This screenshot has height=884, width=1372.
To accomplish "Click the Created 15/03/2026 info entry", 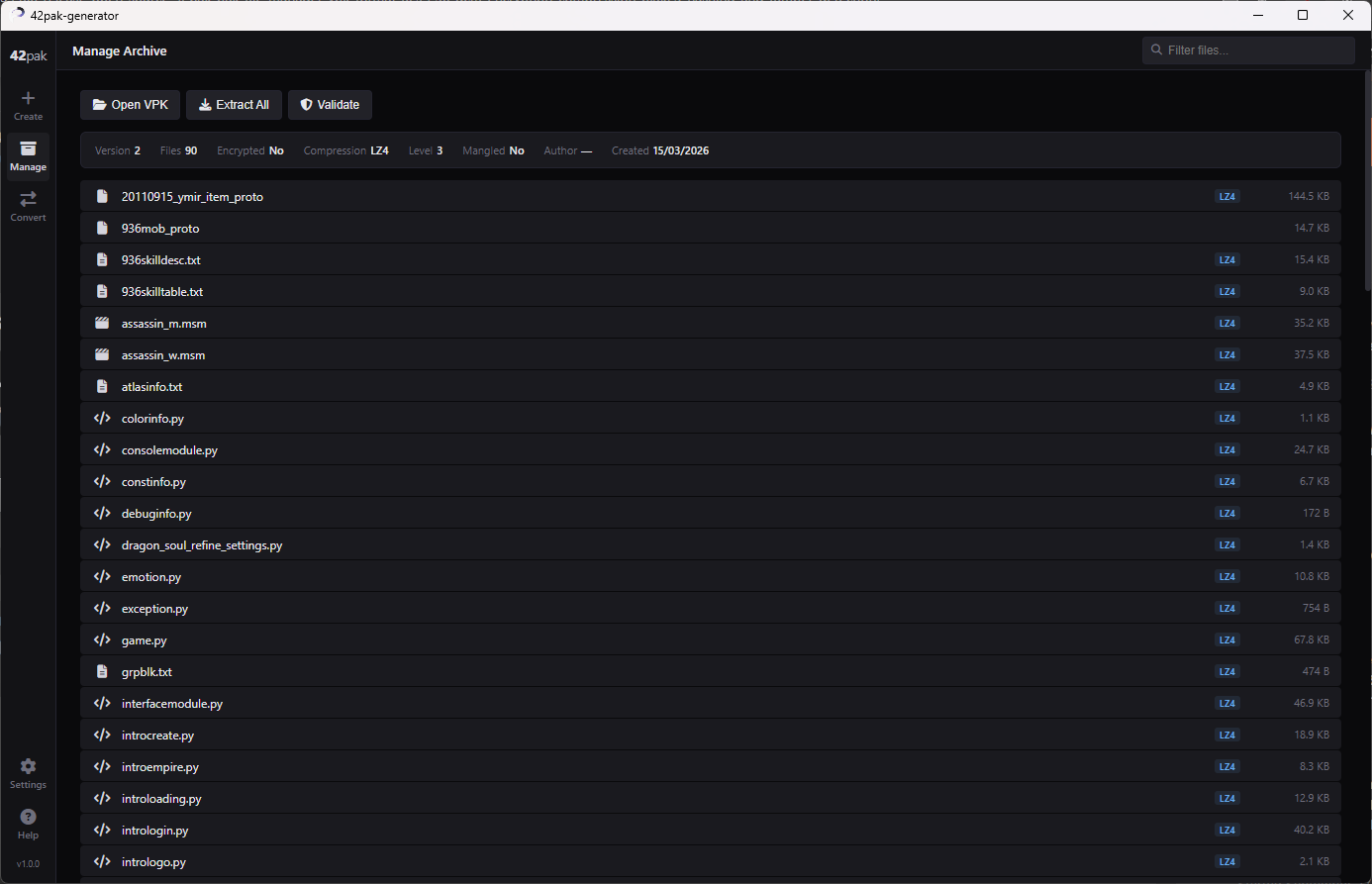I will (660, 150).
